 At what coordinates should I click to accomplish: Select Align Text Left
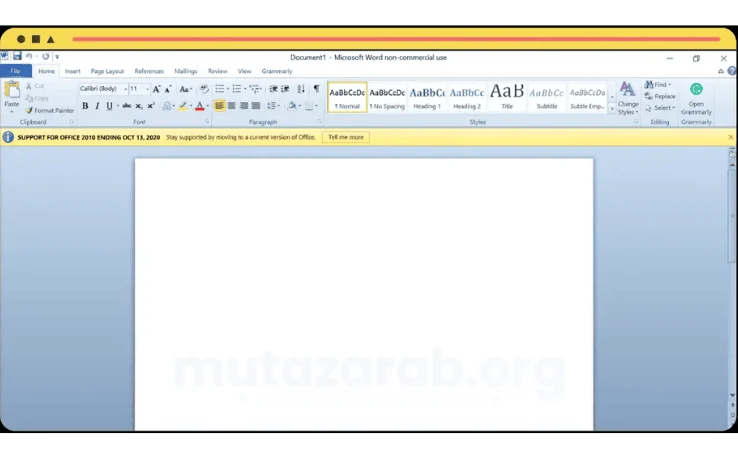pyautogui.click(x=219, y=106)
